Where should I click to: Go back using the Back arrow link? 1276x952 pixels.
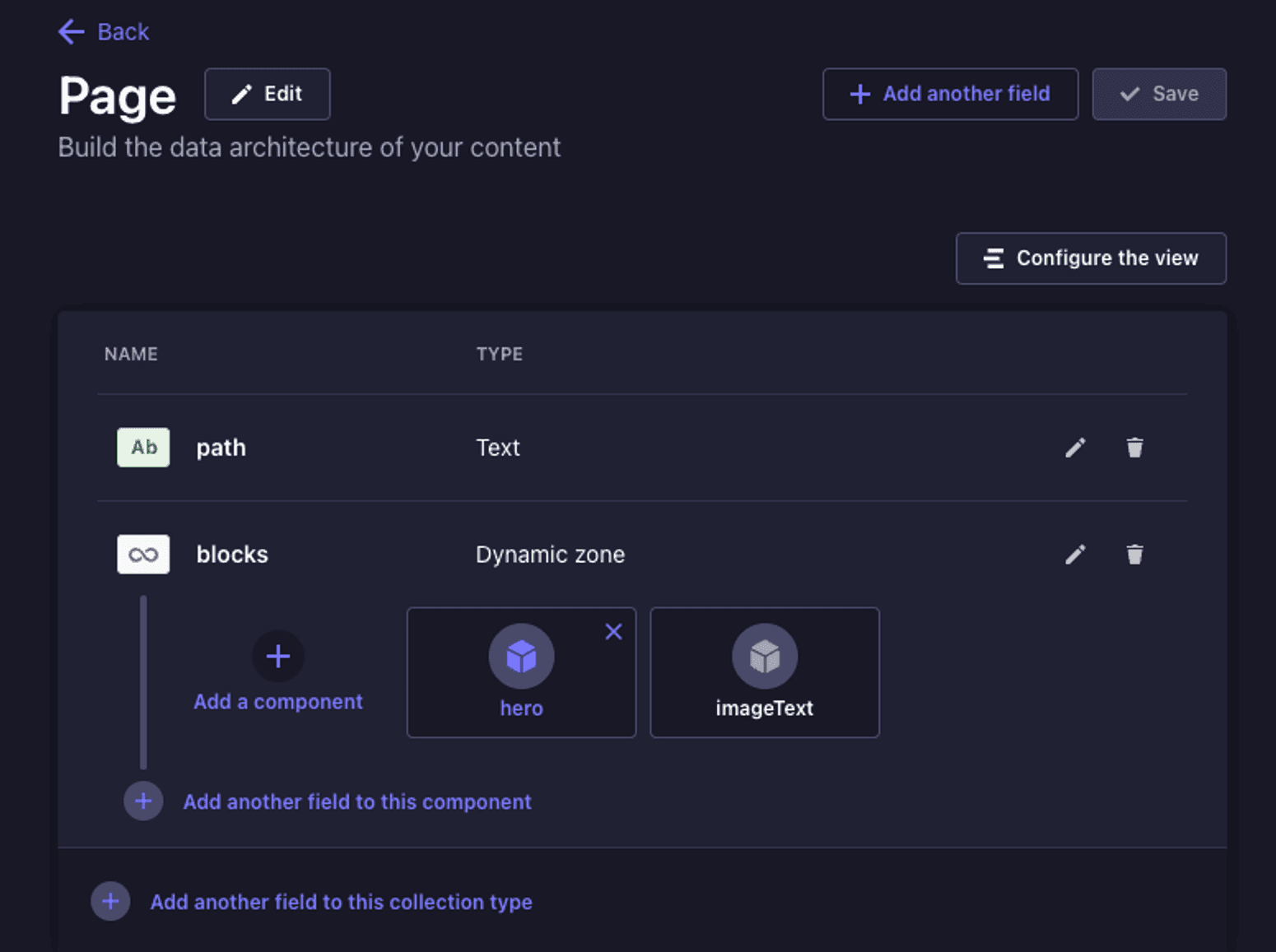click(104, 32)
